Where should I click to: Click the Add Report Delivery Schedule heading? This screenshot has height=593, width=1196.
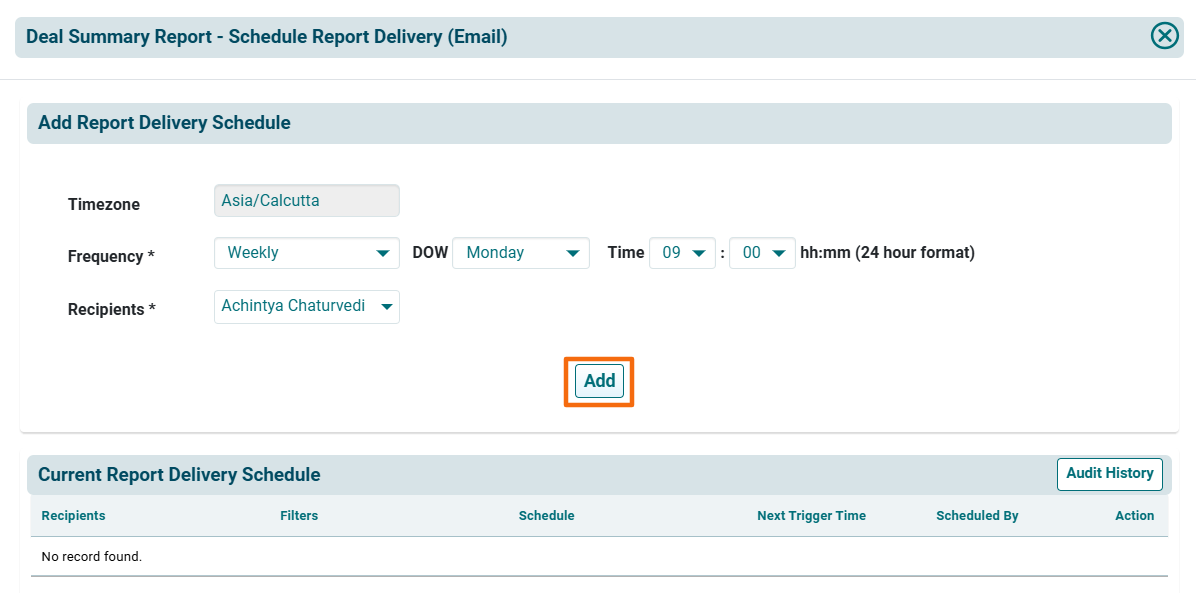164,123
